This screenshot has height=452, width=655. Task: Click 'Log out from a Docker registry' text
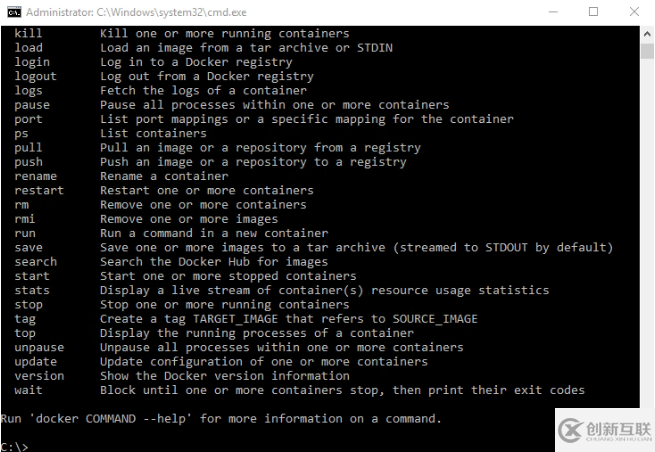tap(207, 76)
